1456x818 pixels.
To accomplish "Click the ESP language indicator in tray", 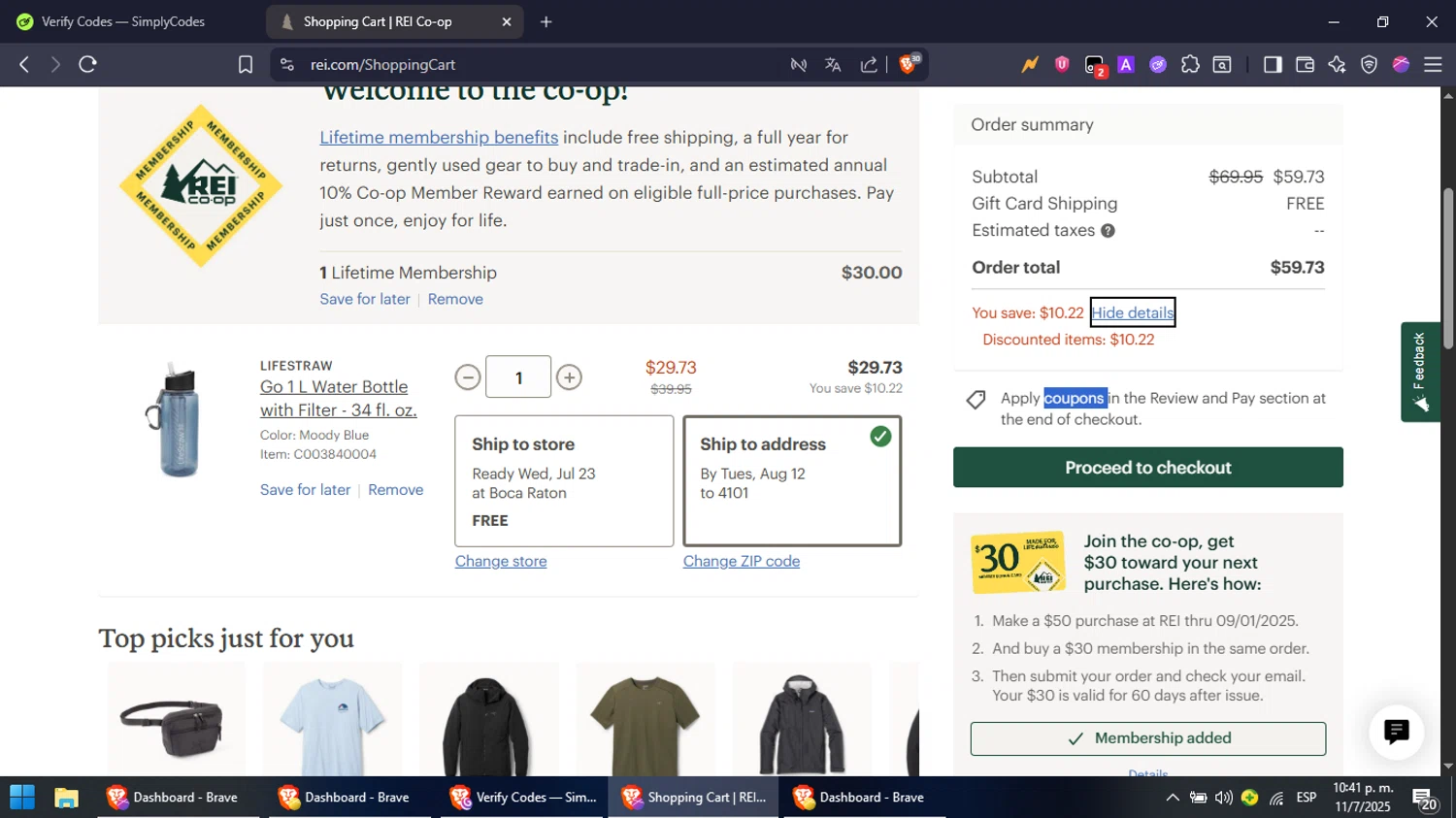I will point(1307,798).
